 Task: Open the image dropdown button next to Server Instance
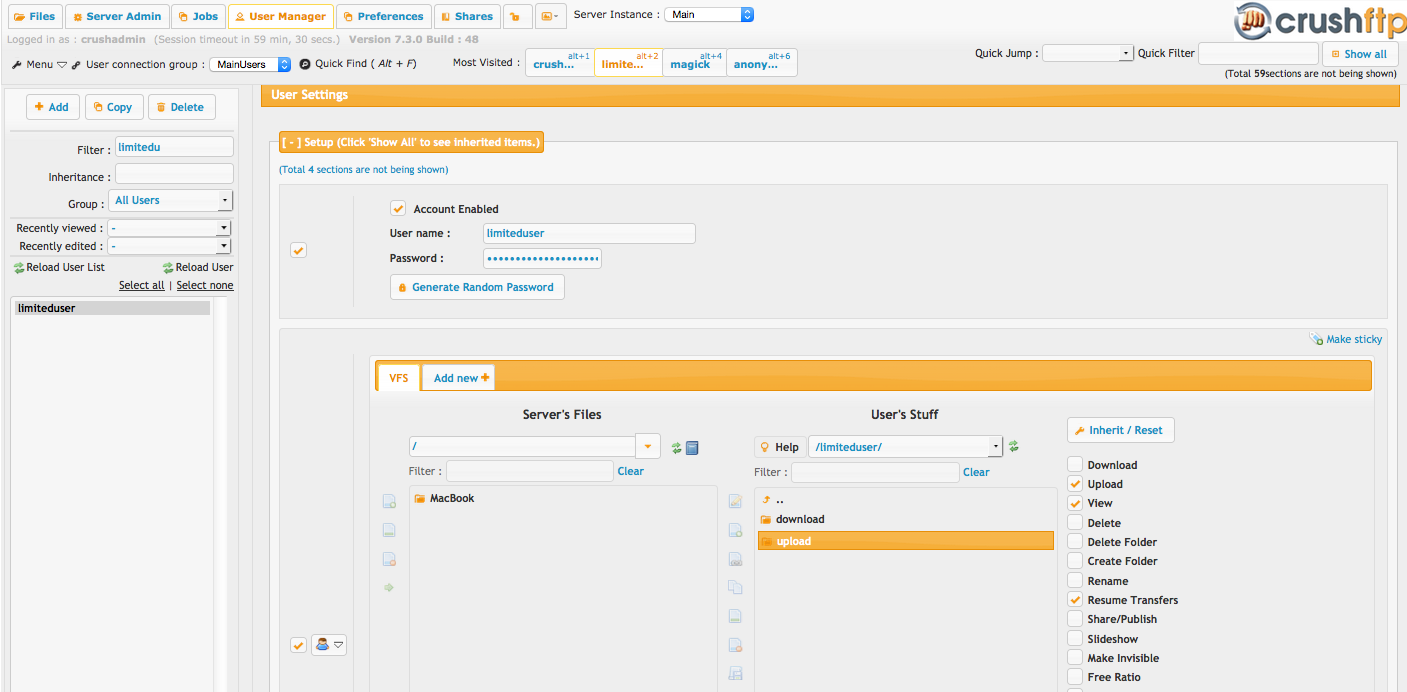tap(550, 16)
